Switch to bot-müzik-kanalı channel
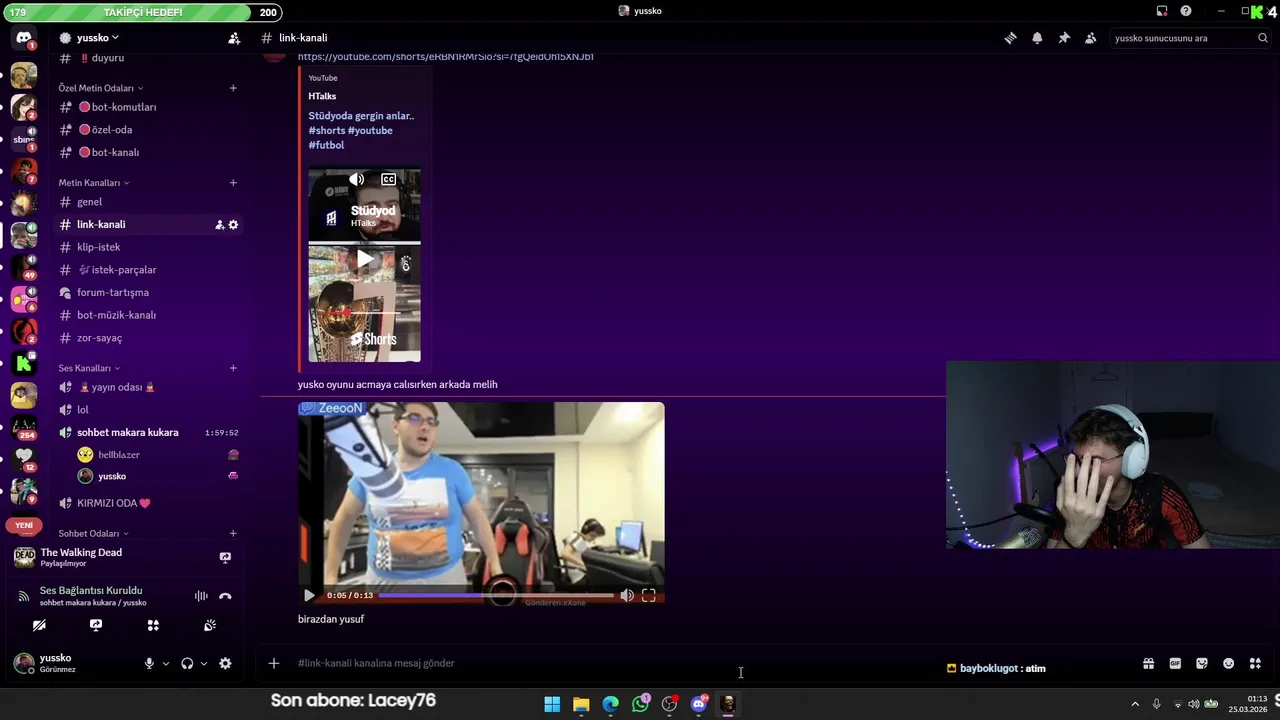The width and height of the screenshot is (1280, 720). (148, 315)
